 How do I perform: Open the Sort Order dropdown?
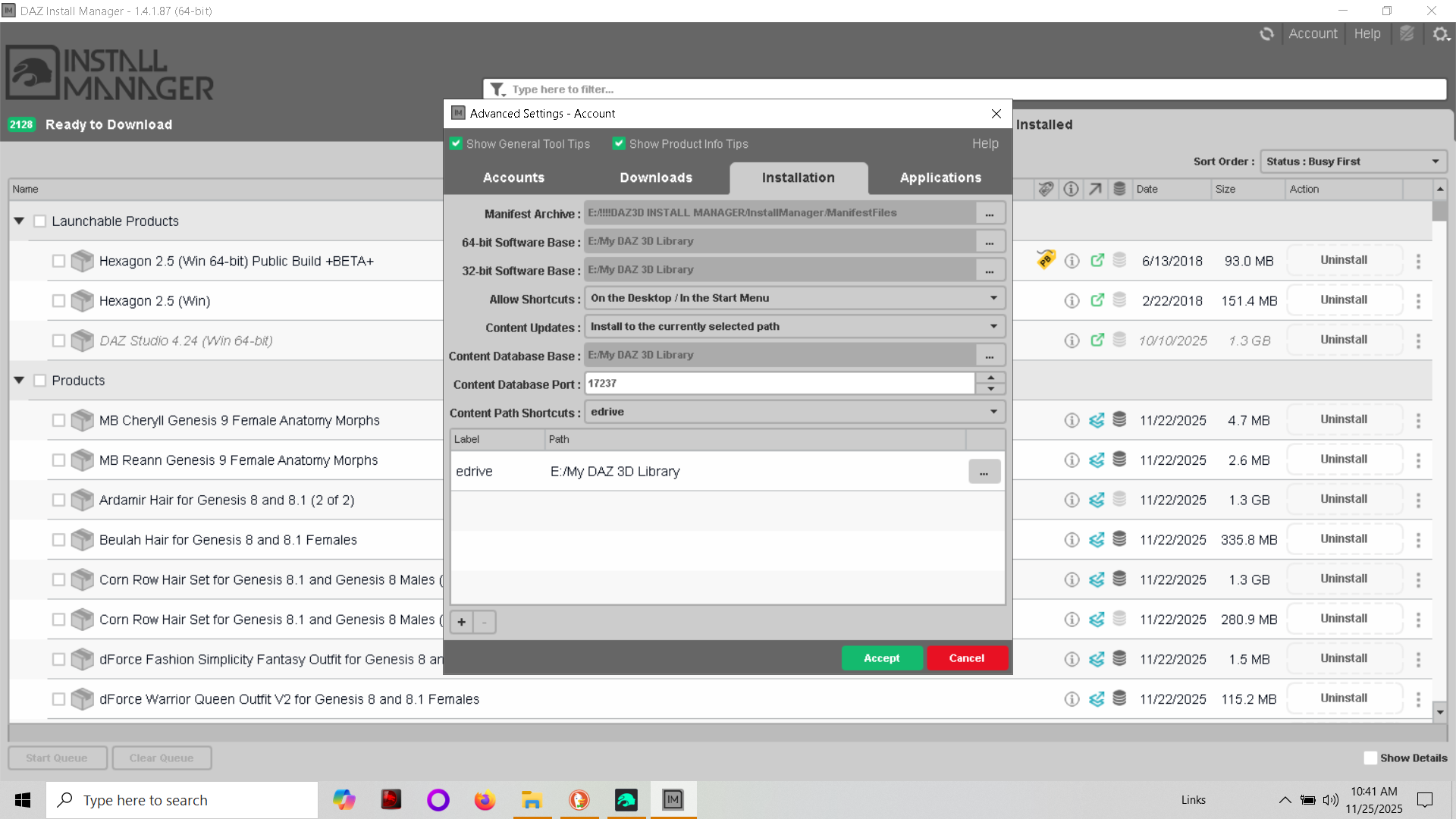tap(1353, 162)
